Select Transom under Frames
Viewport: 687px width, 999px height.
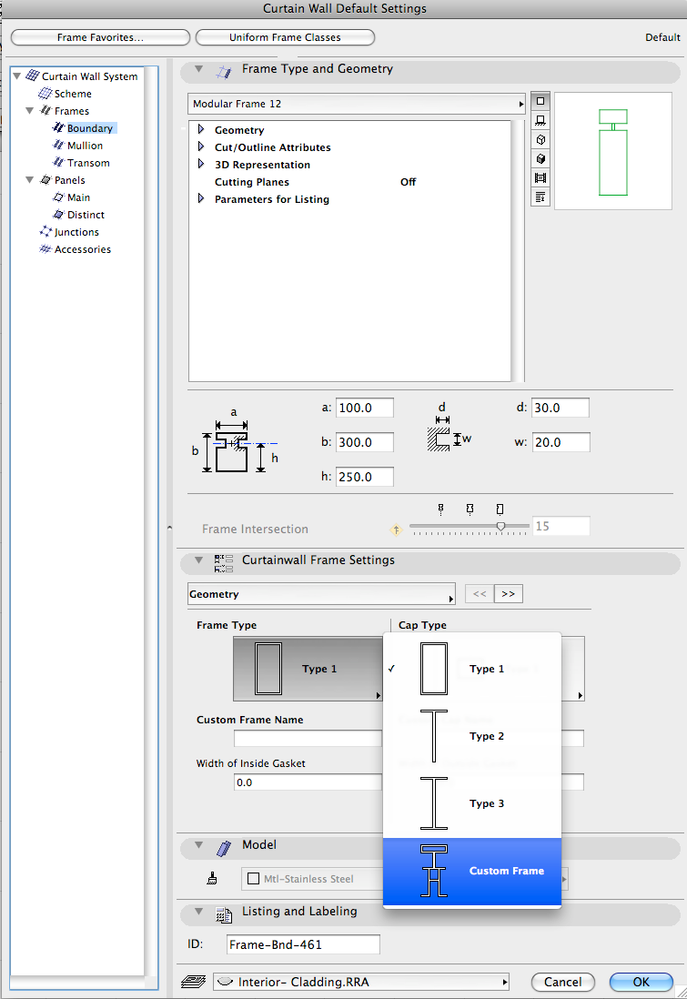88,162
